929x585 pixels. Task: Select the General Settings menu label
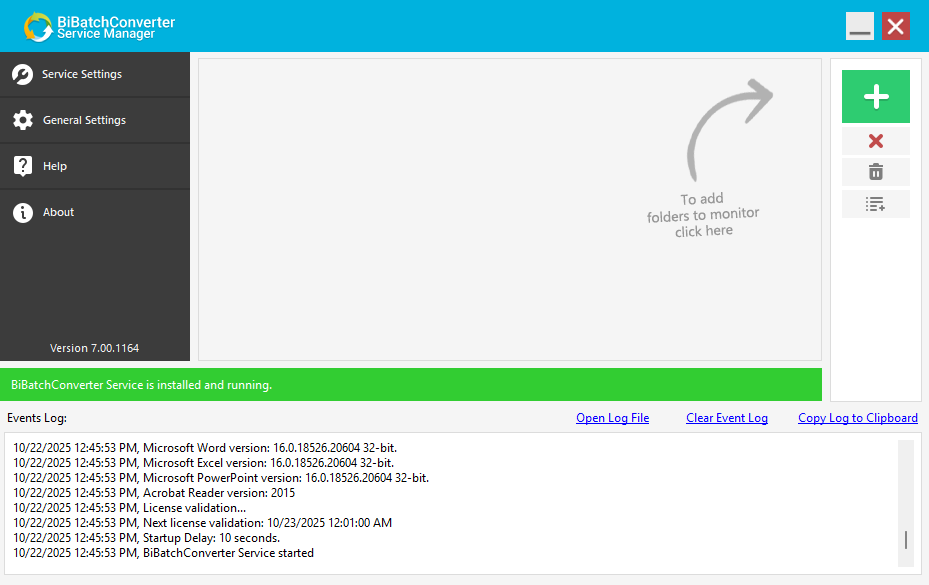[x=84, y=120]
